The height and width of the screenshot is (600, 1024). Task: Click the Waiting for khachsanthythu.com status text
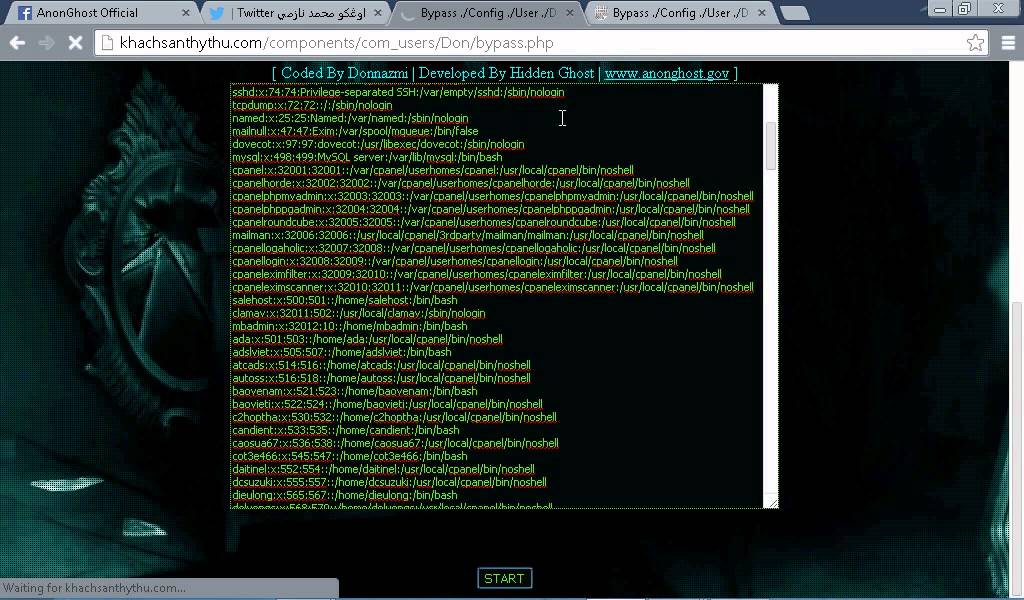coord(94,588)
